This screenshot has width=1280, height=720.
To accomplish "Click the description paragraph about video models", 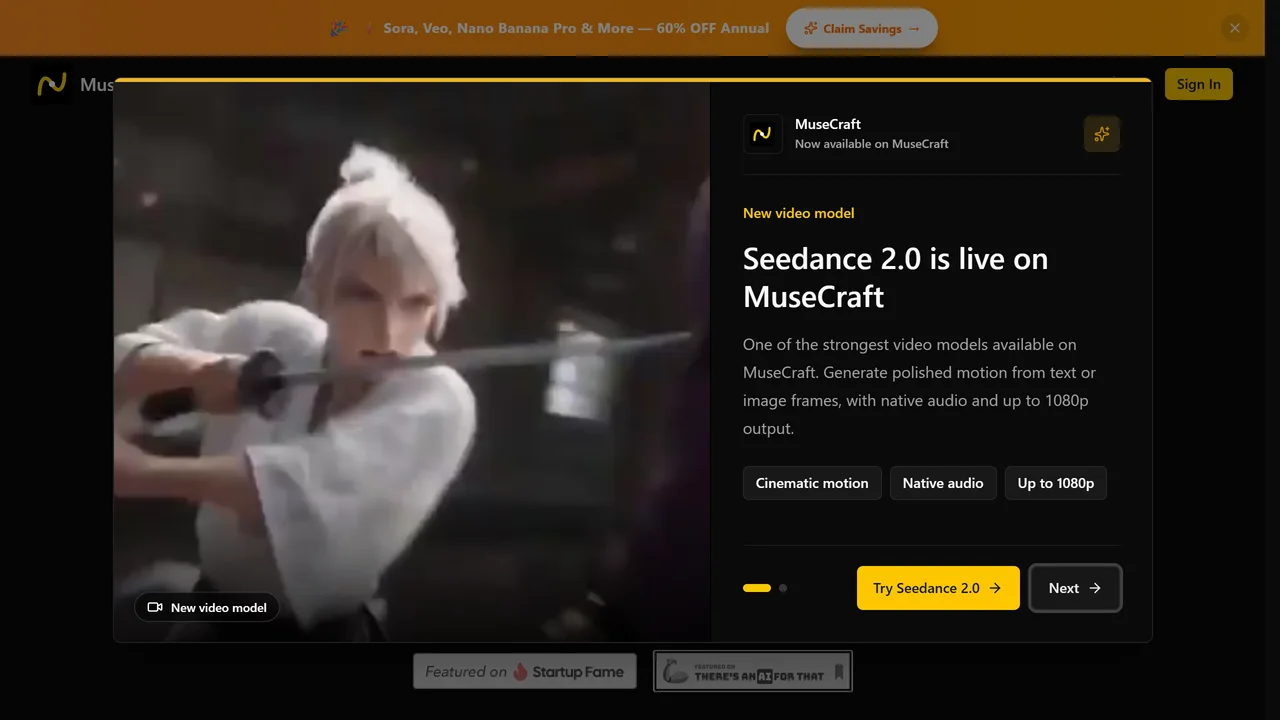I will tap(920, 386).
